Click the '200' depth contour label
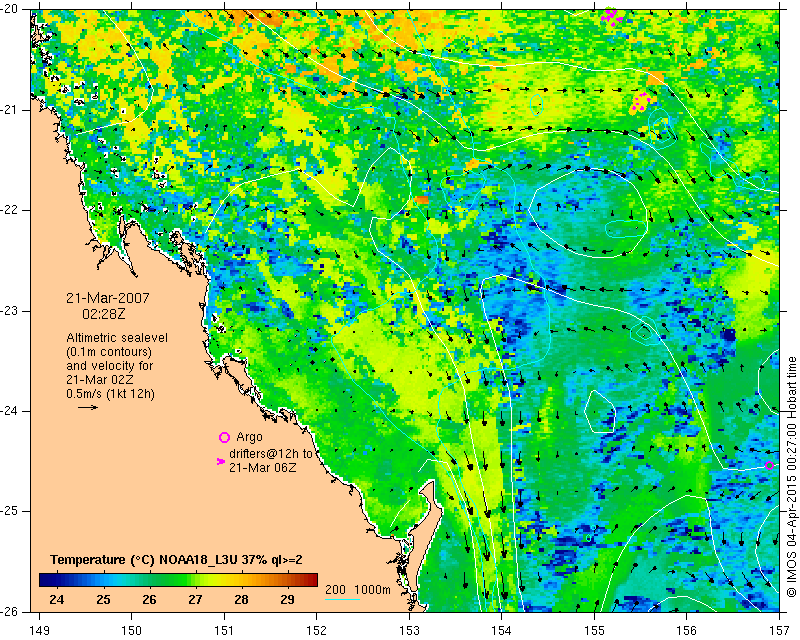 click(x=335, y=589)
